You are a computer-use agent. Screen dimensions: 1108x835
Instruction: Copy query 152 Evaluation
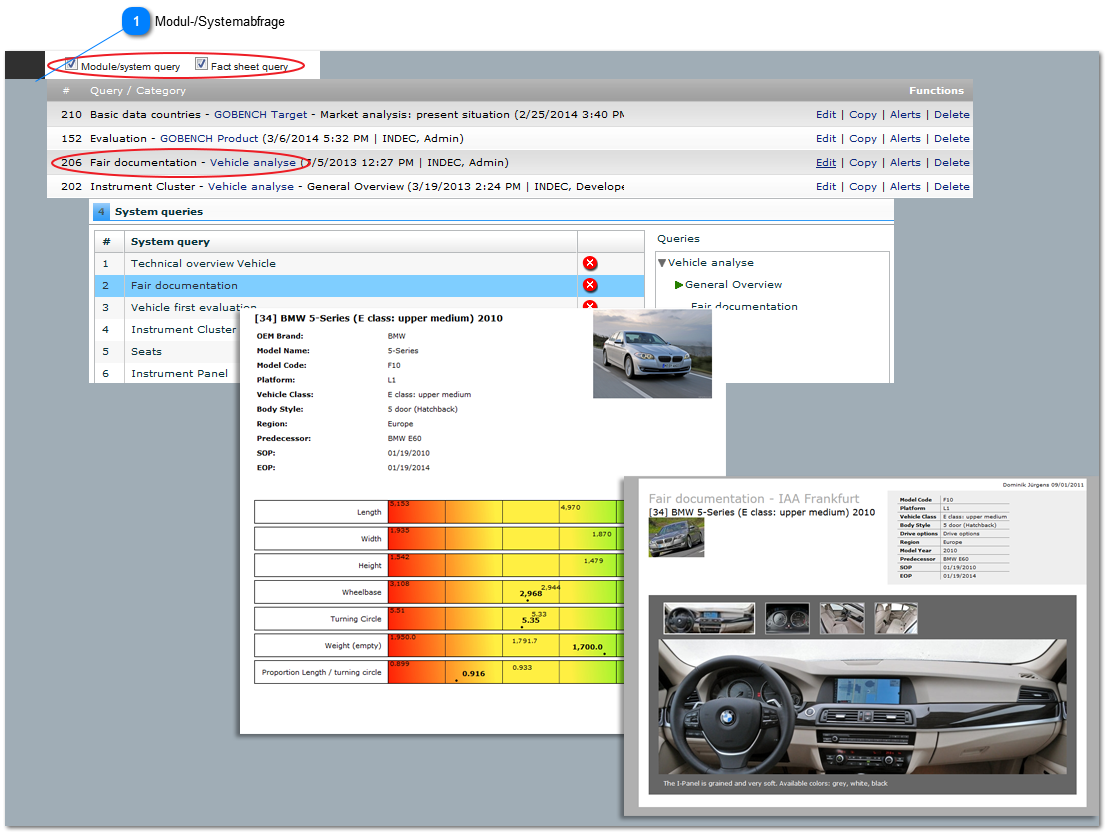pyautogui.click(x=863, y=138)
